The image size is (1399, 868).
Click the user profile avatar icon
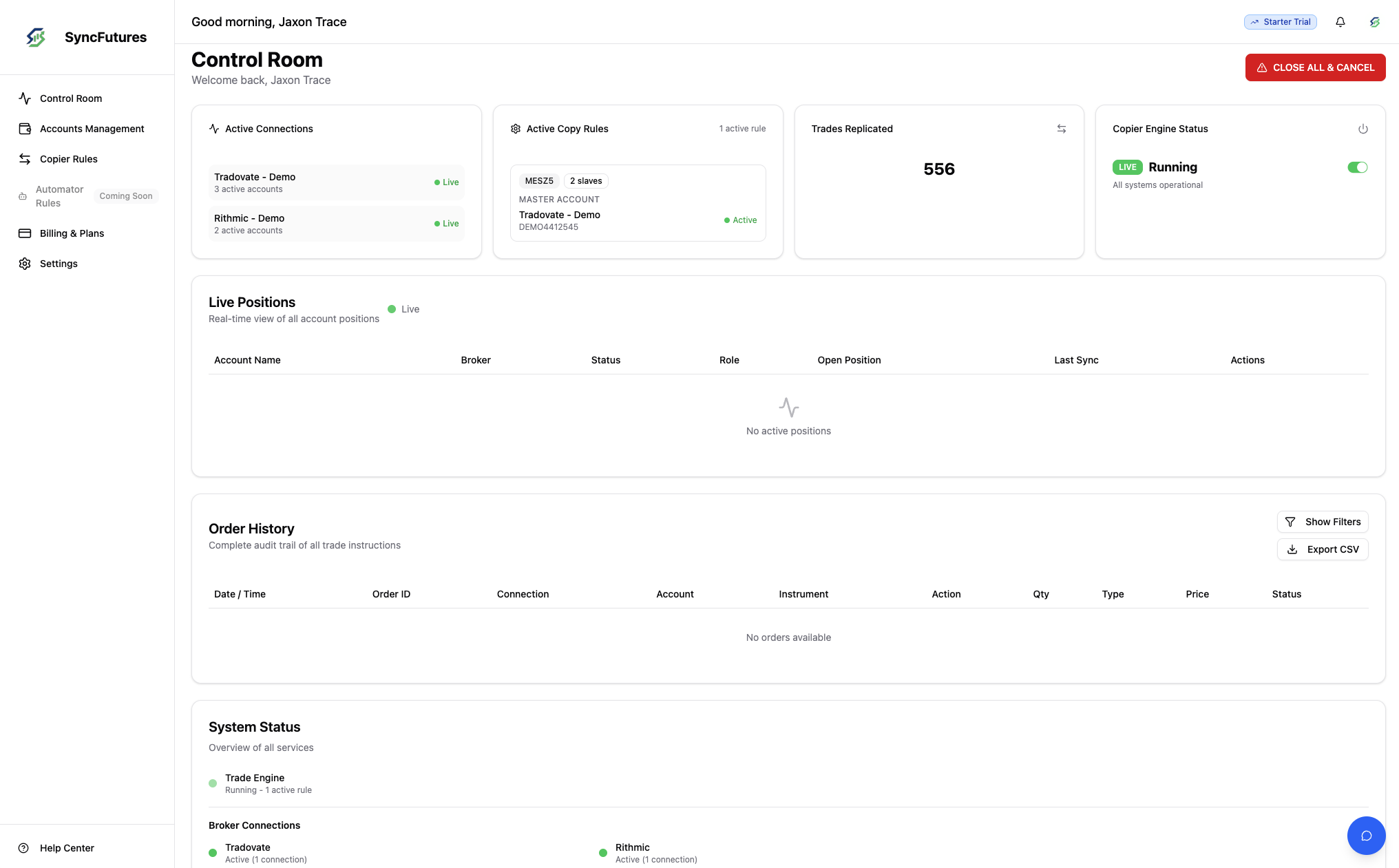(x=1374, y=22)
